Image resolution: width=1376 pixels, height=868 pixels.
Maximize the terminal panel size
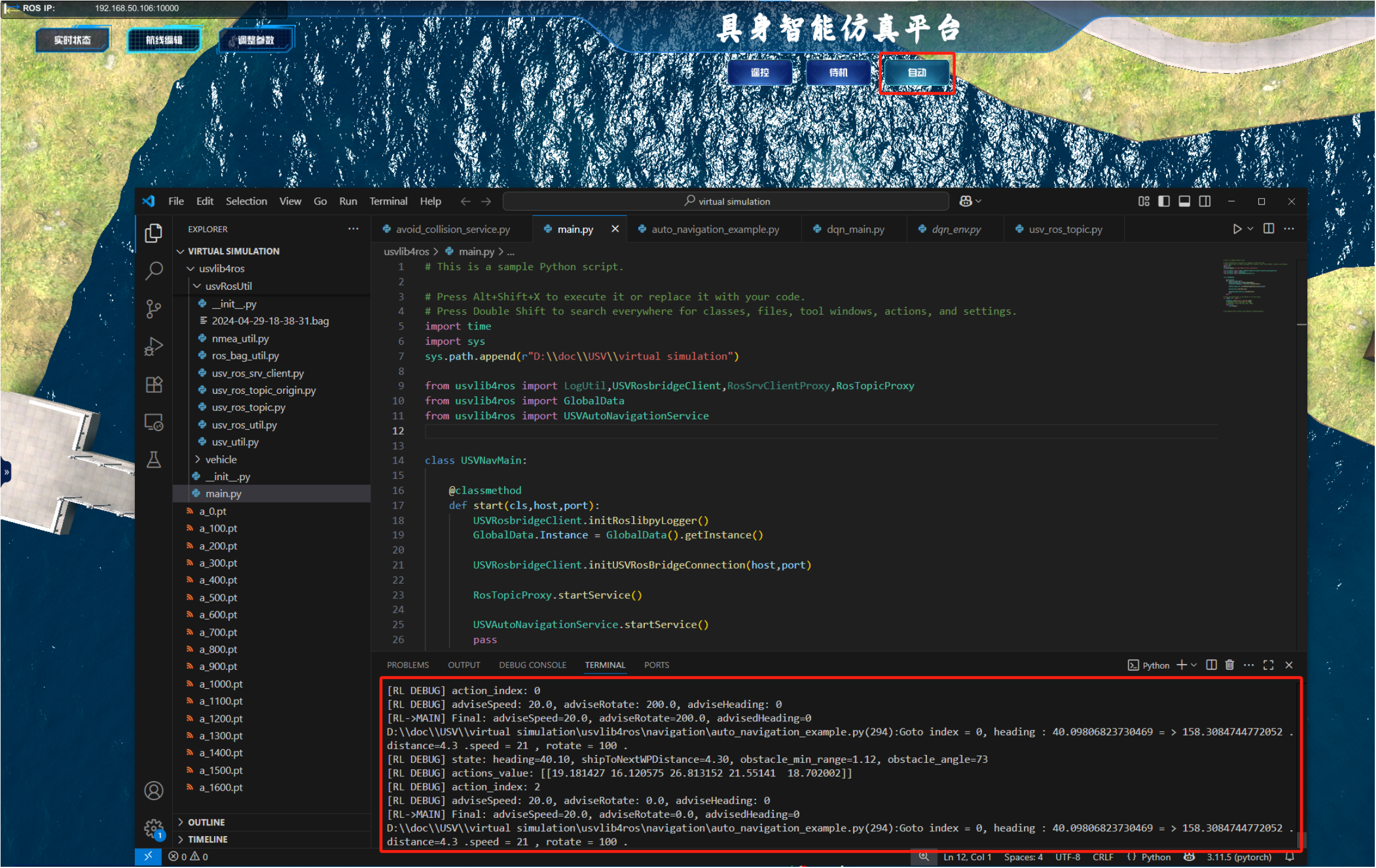pyautogui.click(x=1268, y=665)
